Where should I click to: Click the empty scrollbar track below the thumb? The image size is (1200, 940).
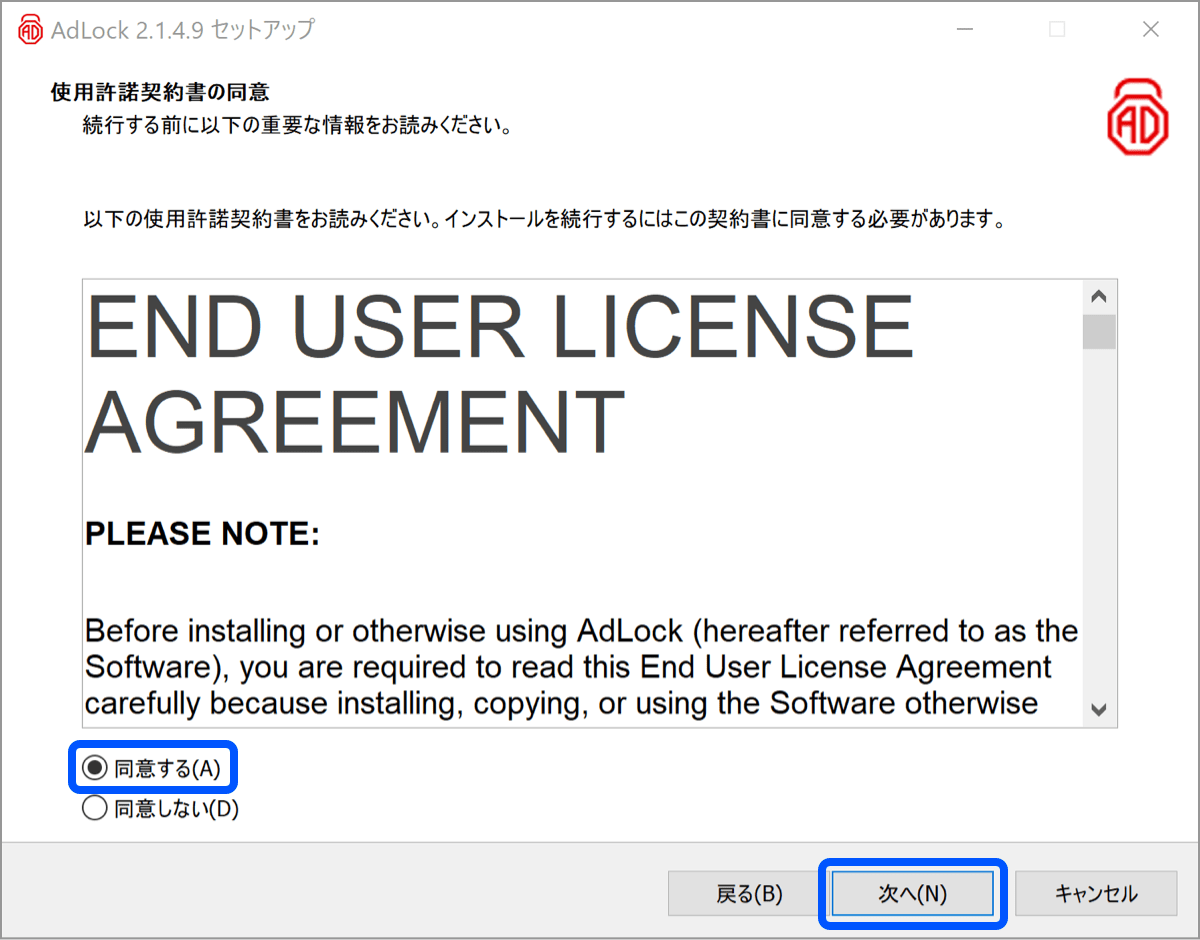tap(1099, 520)
